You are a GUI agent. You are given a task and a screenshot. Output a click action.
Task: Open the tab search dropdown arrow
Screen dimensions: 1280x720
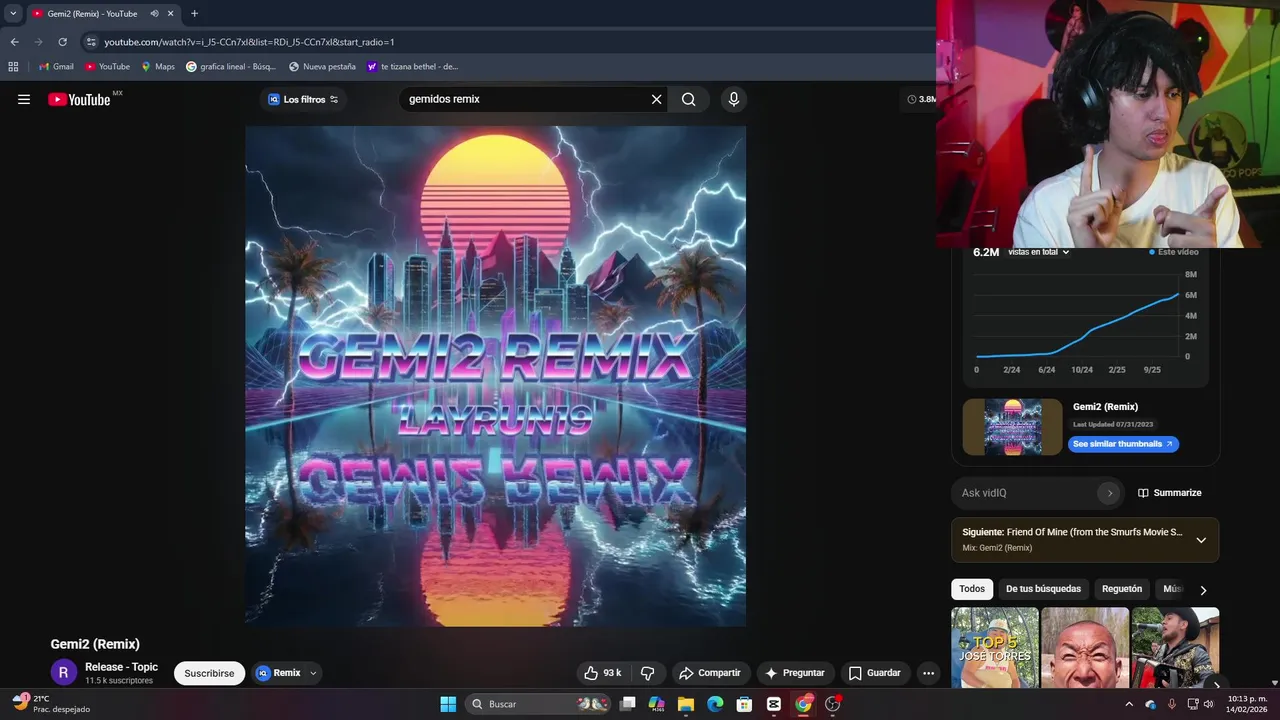click(x=13, y=13)
